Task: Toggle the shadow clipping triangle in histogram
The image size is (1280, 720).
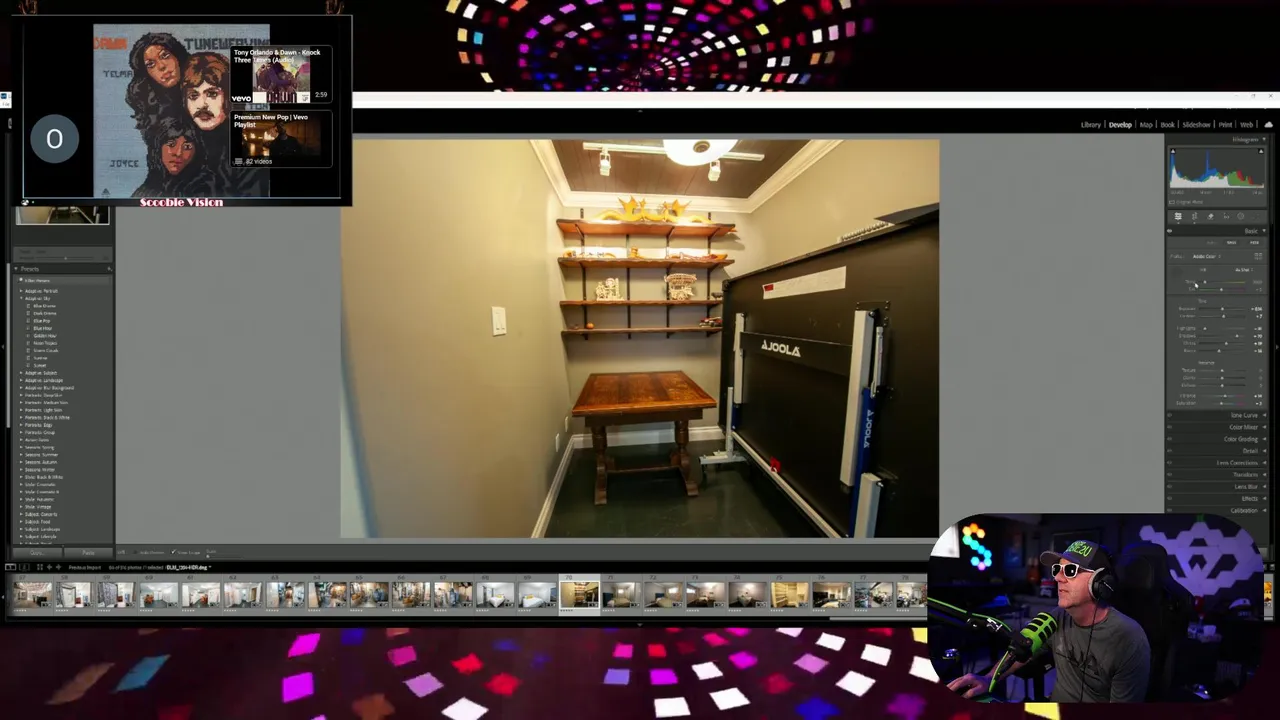Action: [1173, 151]
